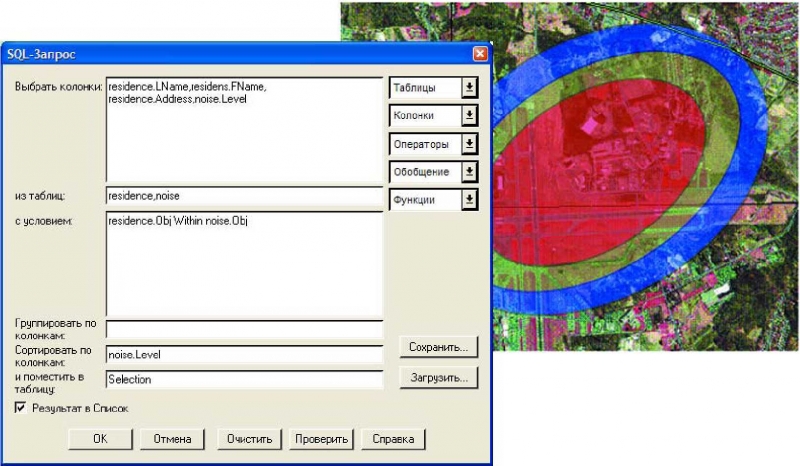Close the SQL-Запрос dialog
Image resolution: width=800 pixels, height=466 pixels.
pos(480,54)
